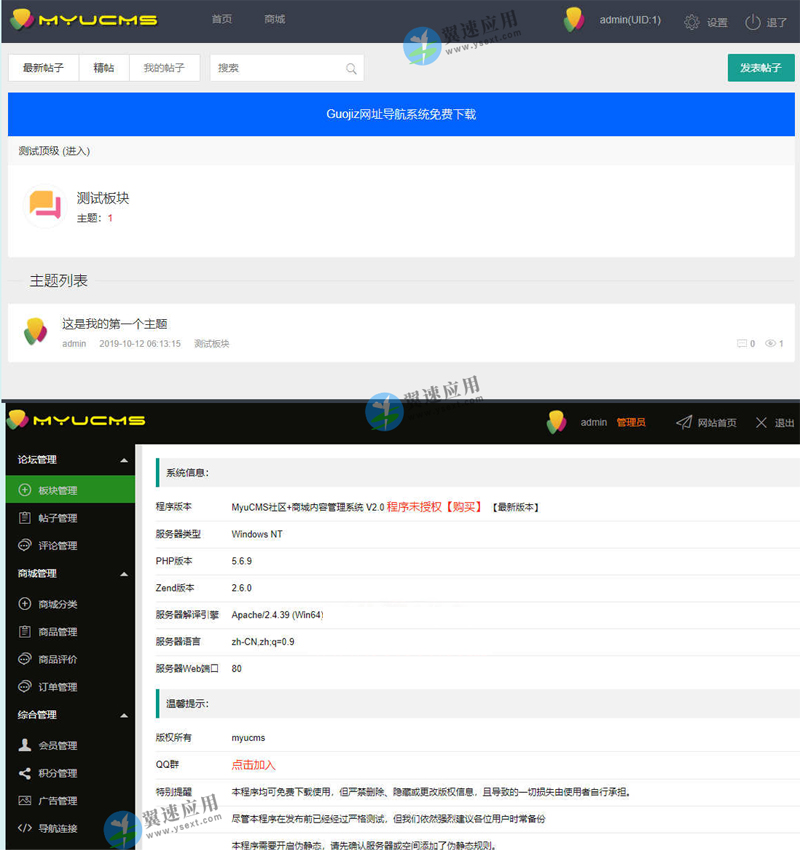Click the settings gear icon in header

[691, 22]
